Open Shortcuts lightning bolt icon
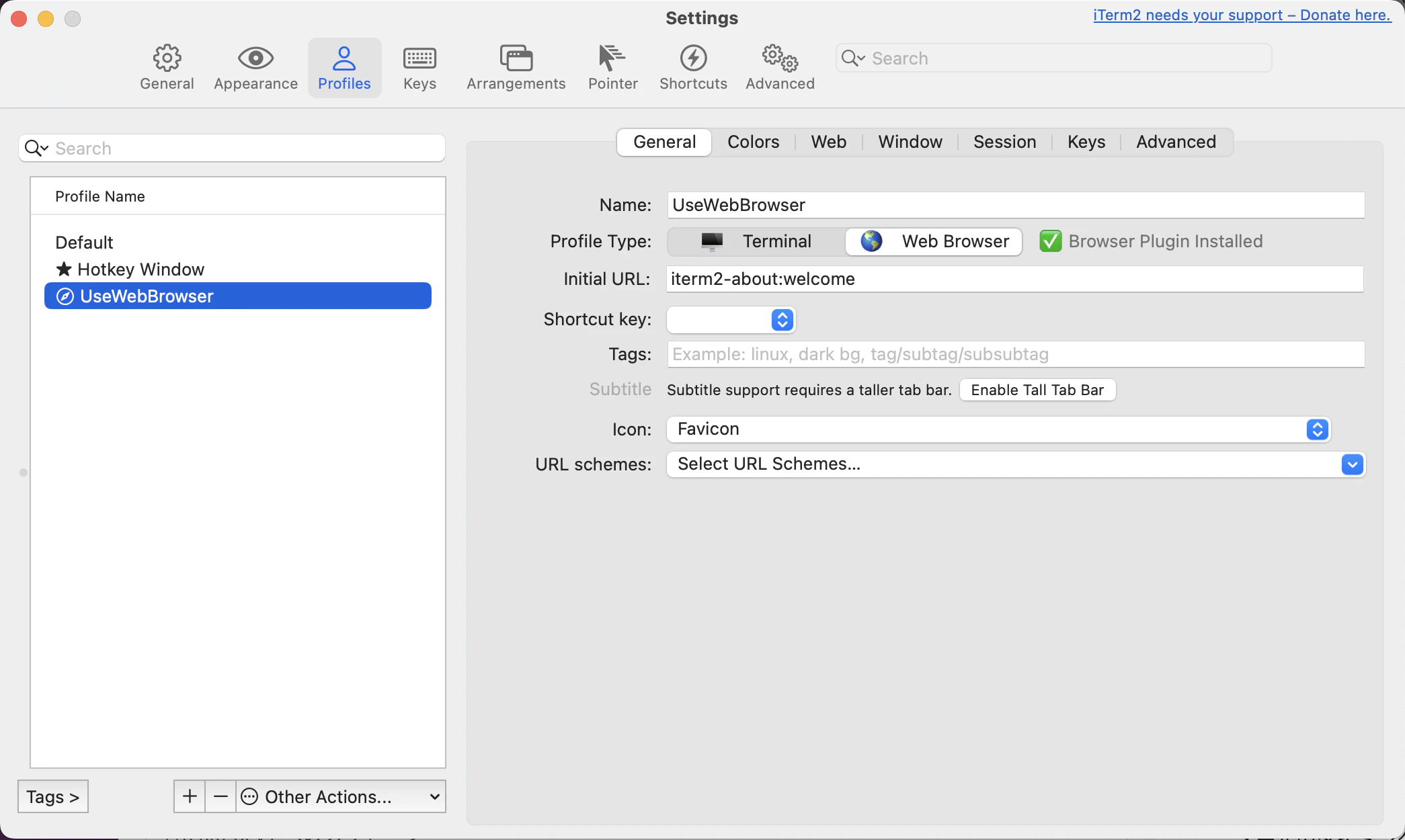 (x=693, y=58)
